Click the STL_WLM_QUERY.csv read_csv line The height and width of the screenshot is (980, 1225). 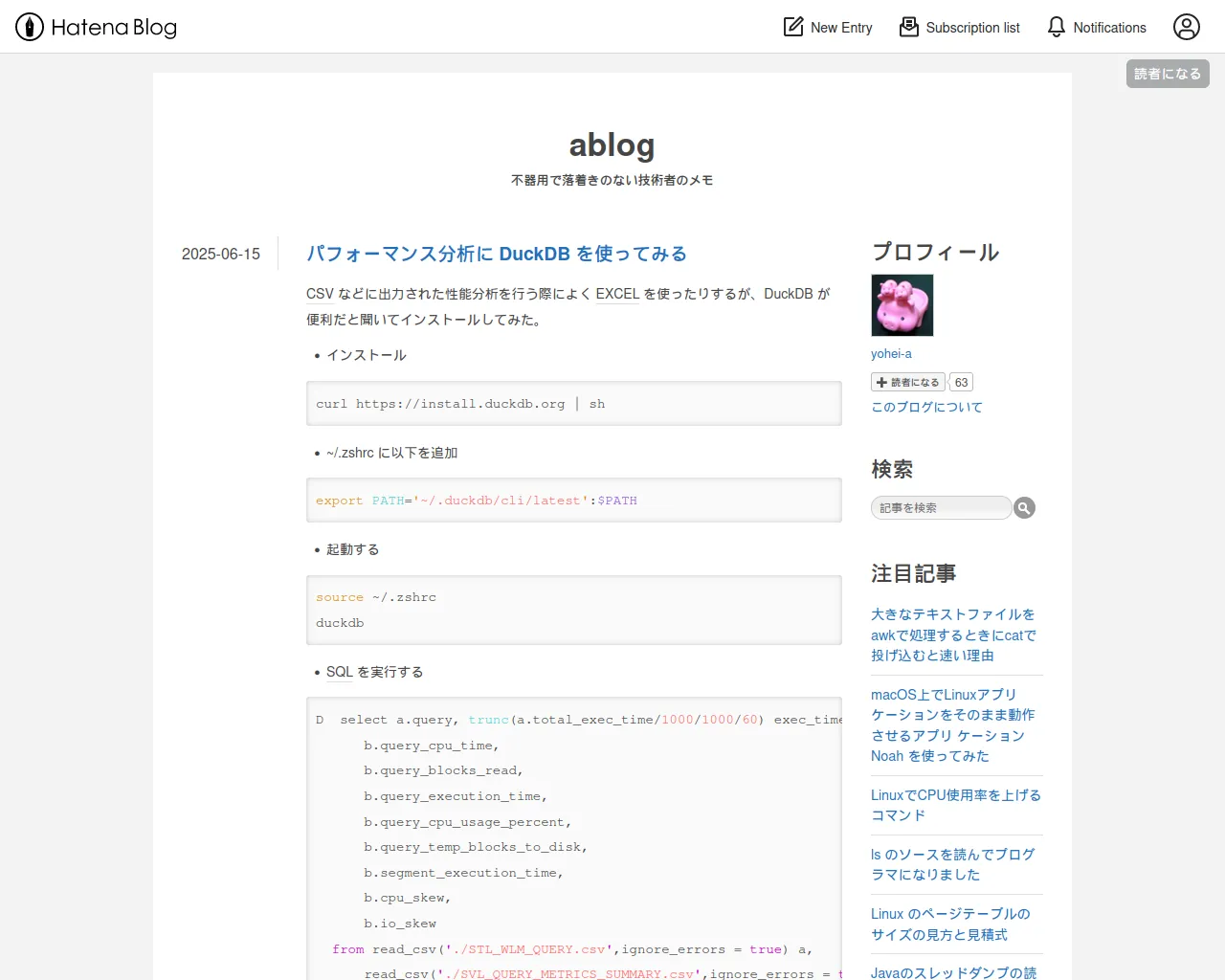tap(572, 949)
